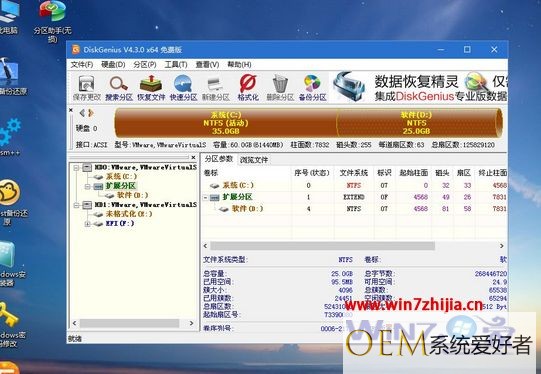Expand the EFI (F:) tree node
The height and width of the screenshot is (374, 541).
tap(88, 224)
